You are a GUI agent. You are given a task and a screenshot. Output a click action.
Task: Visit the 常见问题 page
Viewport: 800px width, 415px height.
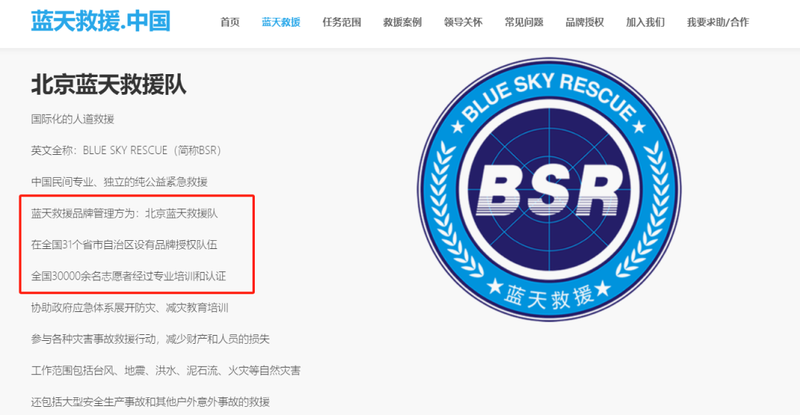[x=523, y=22]
